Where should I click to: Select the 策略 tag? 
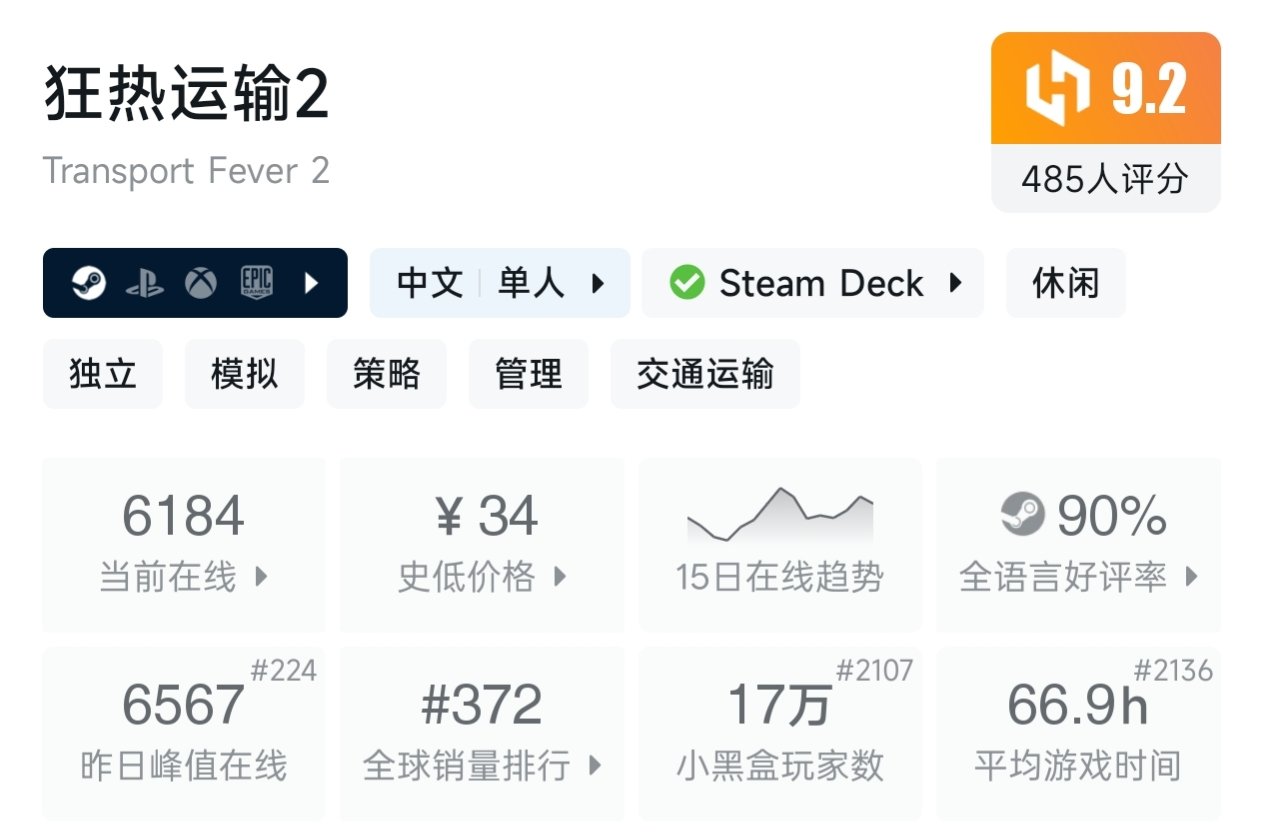[386, 374]
